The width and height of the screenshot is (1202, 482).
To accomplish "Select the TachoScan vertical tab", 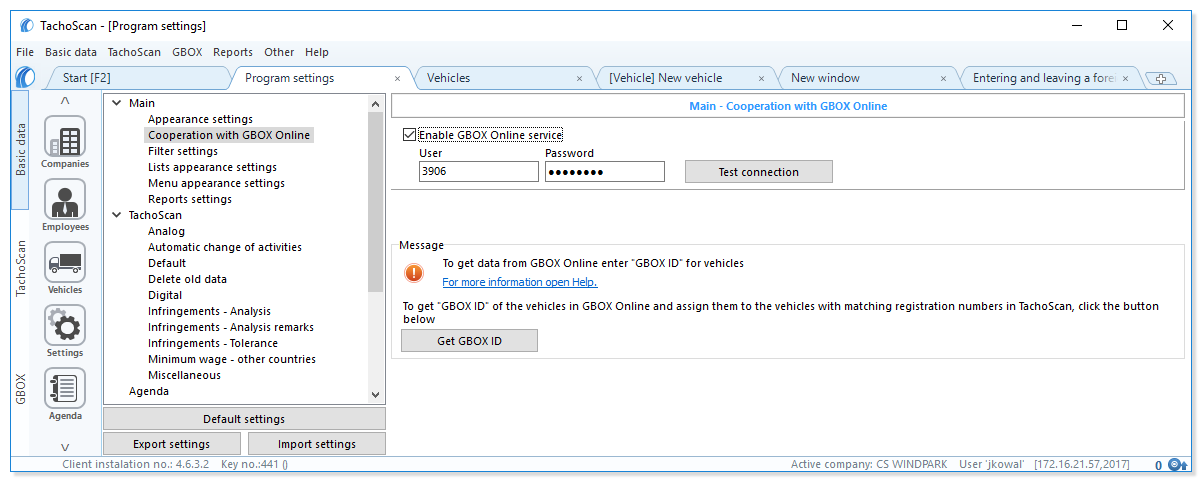I will coord(21,267).
